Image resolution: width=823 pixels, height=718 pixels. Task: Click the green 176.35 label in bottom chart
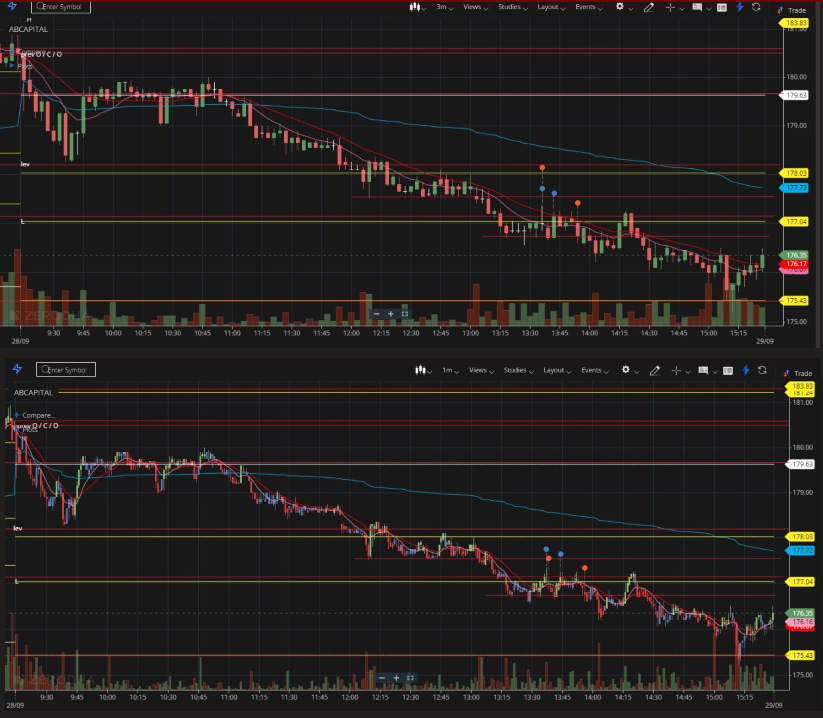801,613
